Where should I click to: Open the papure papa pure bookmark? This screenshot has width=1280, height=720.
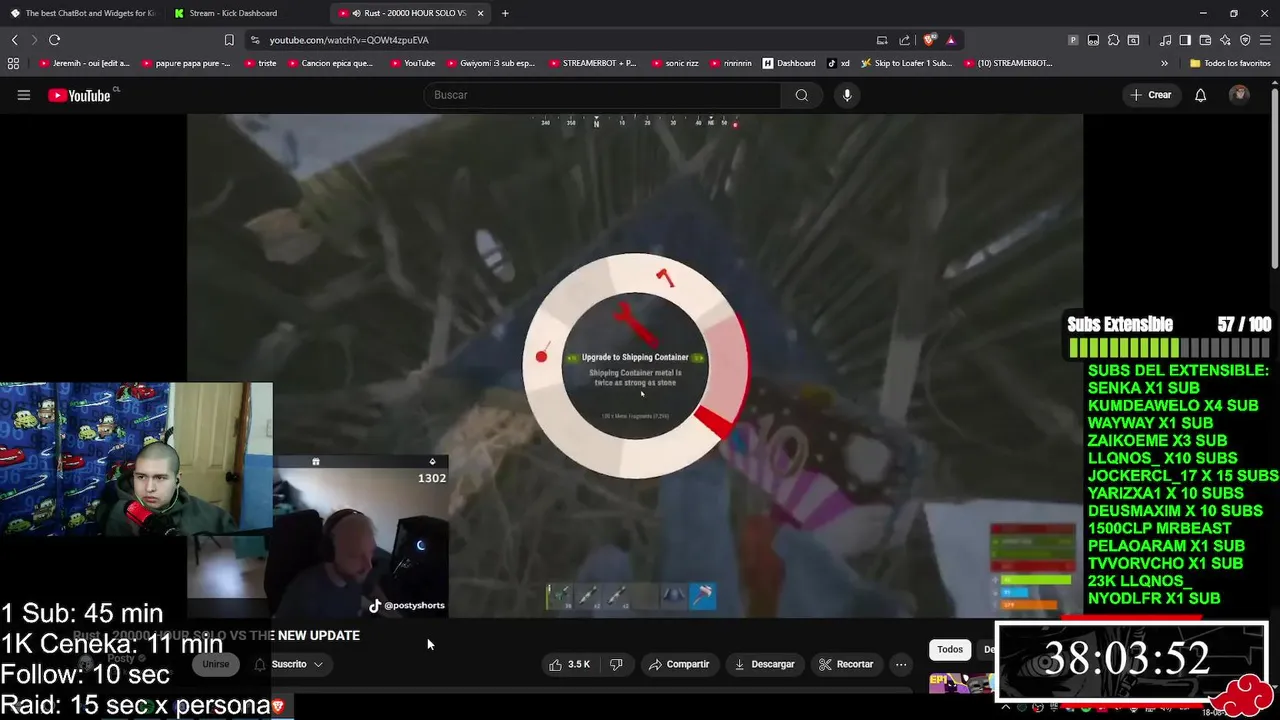pos(186,63)
